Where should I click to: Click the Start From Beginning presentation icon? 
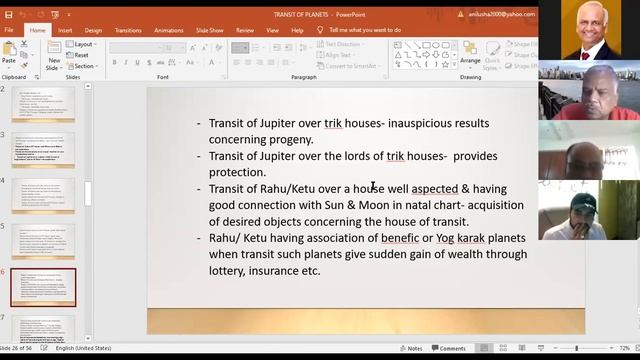[55, 15]
